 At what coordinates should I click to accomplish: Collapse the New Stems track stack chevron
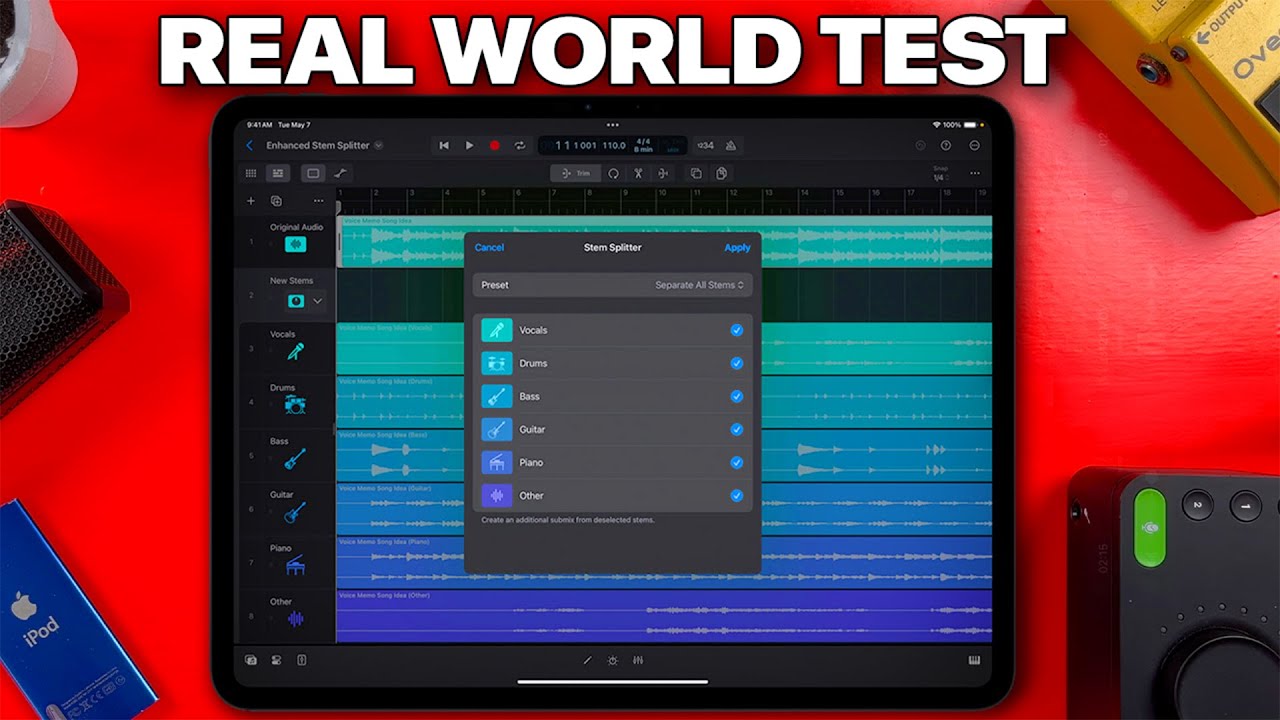click(318, 300)
